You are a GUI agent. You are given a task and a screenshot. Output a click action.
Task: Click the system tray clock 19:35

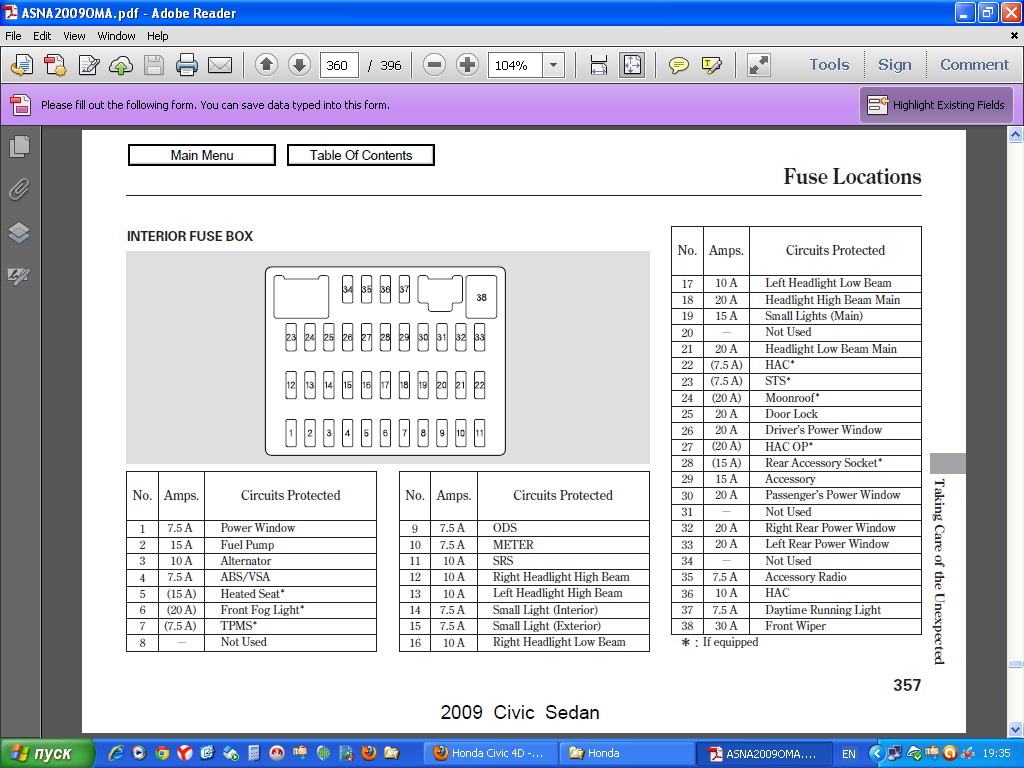997,754
